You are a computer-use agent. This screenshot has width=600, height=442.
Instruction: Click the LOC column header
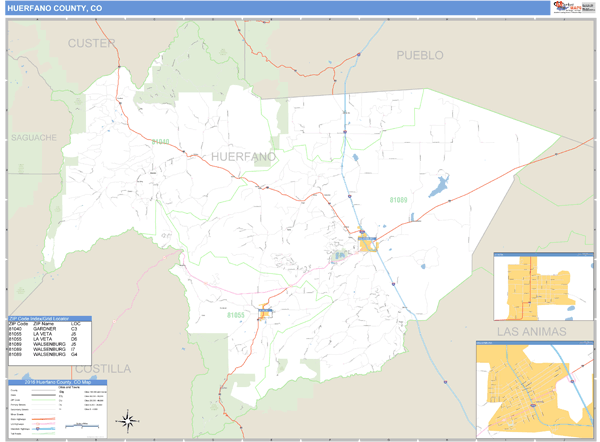(x=75, y=324)
